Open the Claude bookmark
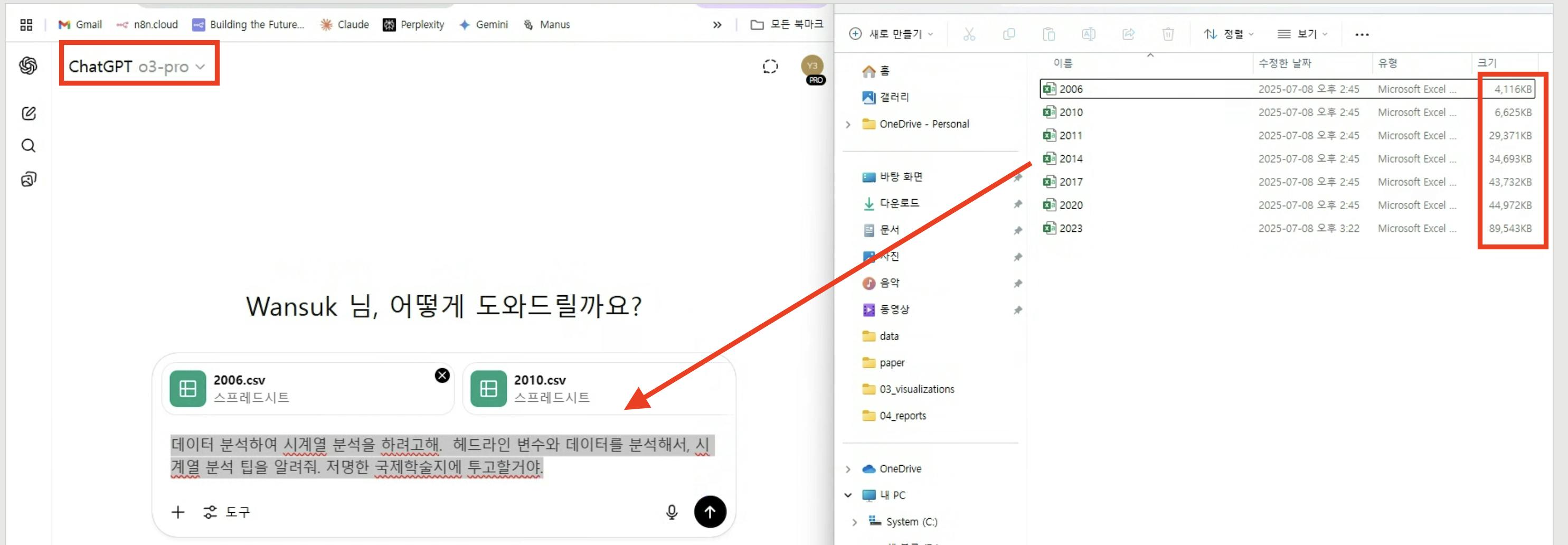 [x=345, y=24]
